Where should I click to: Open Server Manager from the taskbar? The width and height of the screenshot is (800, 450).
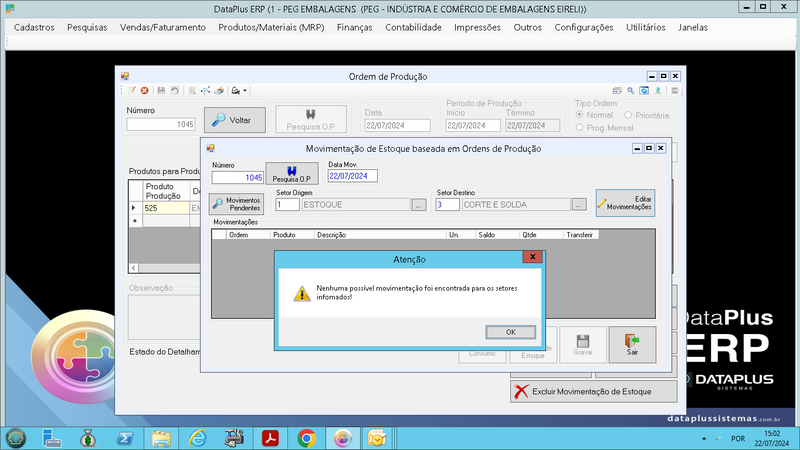pyautogui.click(x=52, y=438)
